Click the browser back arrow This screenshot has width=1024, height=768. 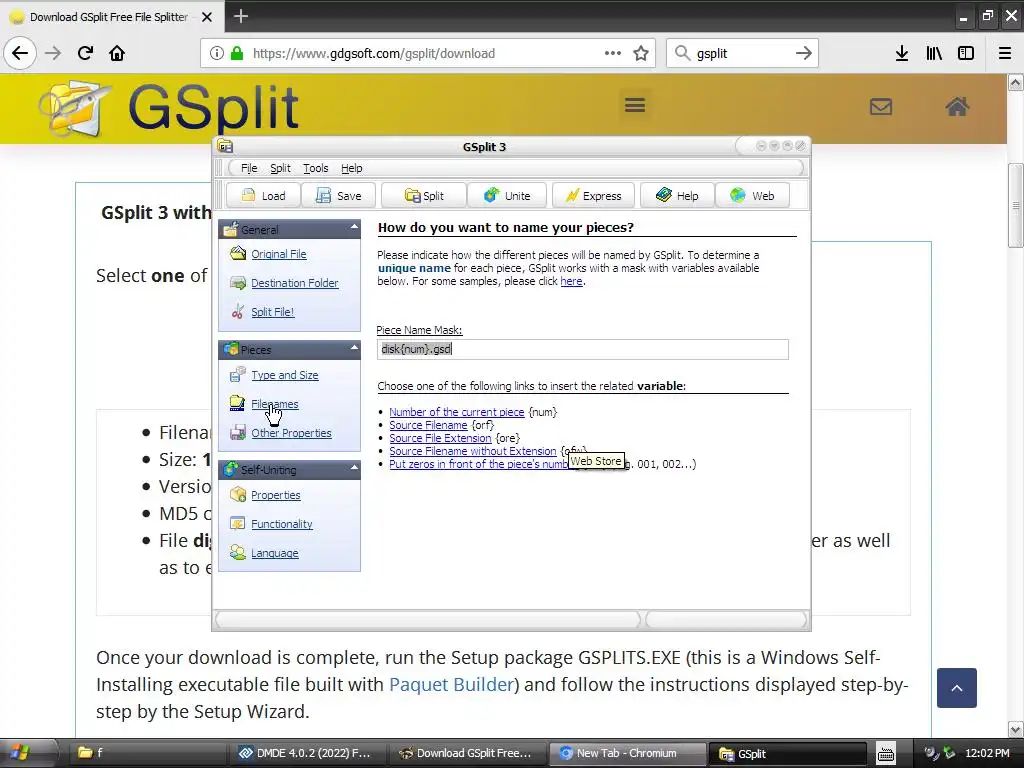click(20, 53)
